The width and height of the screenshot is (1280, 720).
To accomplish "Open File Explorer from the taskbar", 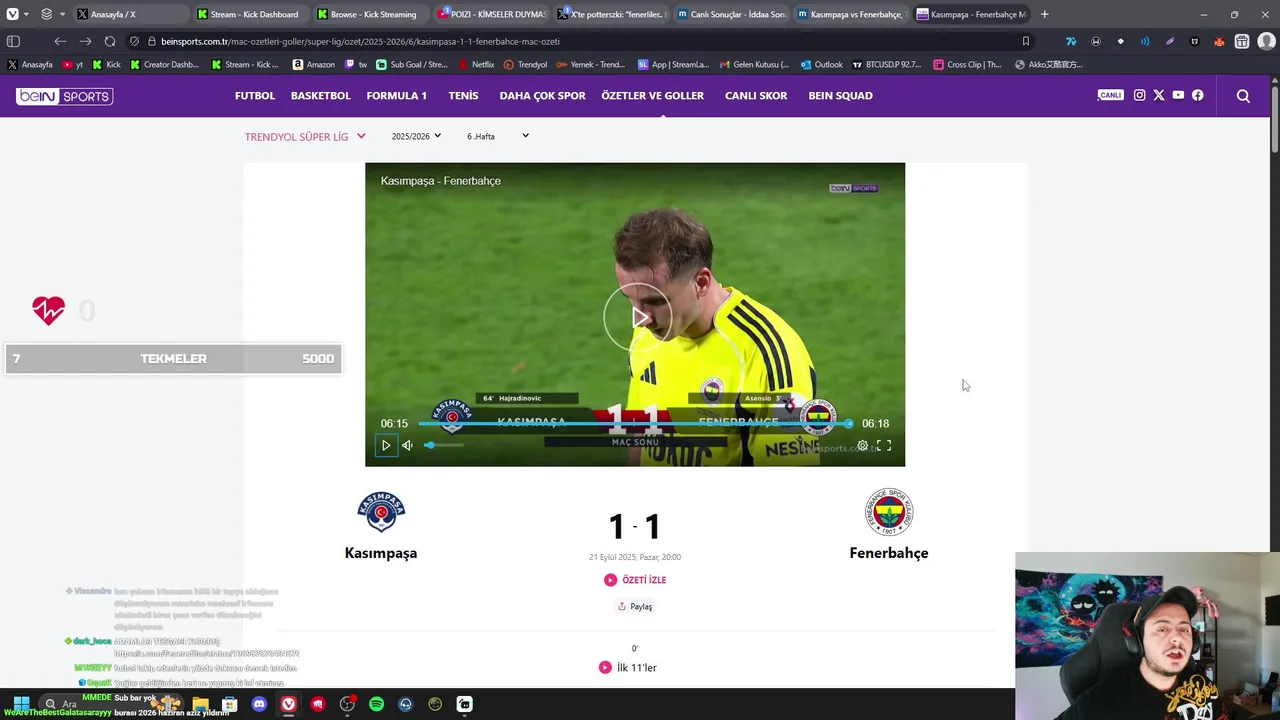I will tap(200, 704).
